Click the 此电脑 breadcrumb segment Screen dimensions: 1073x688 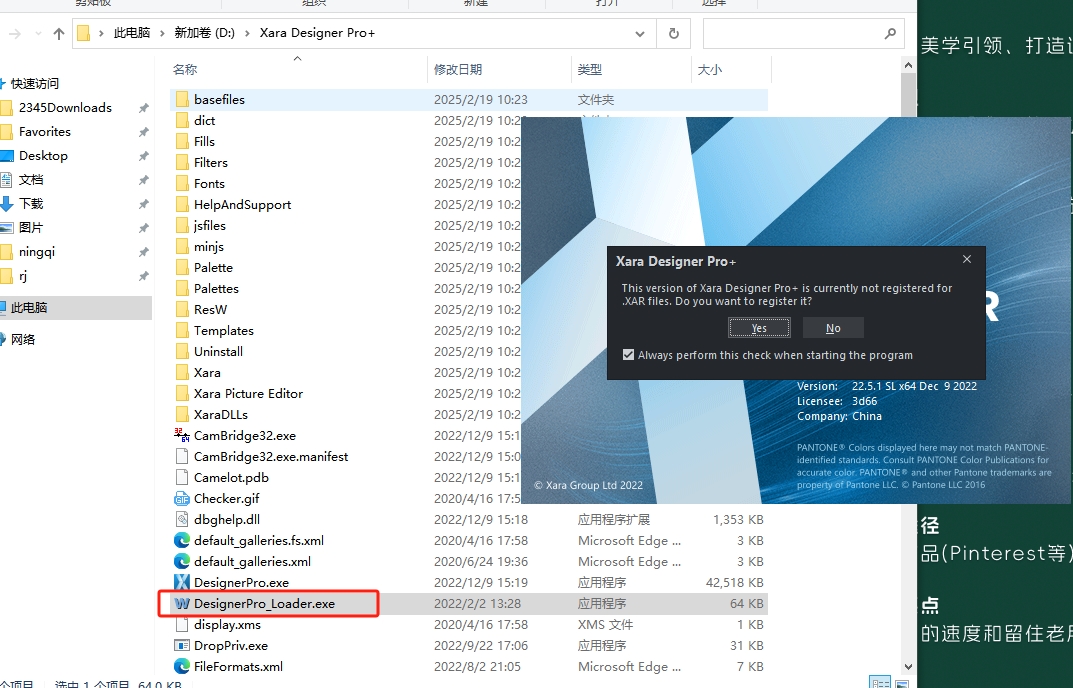(132, 33)
